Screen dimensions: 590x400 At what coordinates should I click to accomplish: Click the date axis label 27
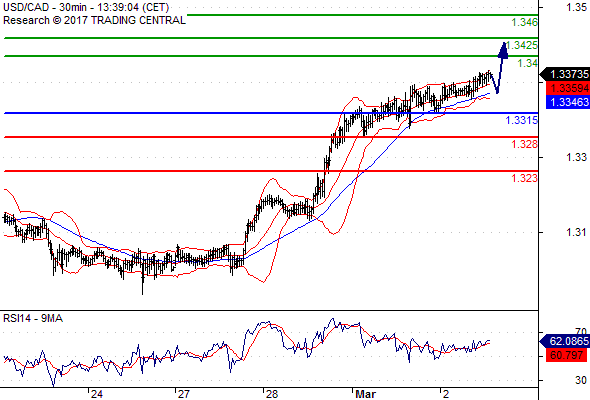(184, 394)
